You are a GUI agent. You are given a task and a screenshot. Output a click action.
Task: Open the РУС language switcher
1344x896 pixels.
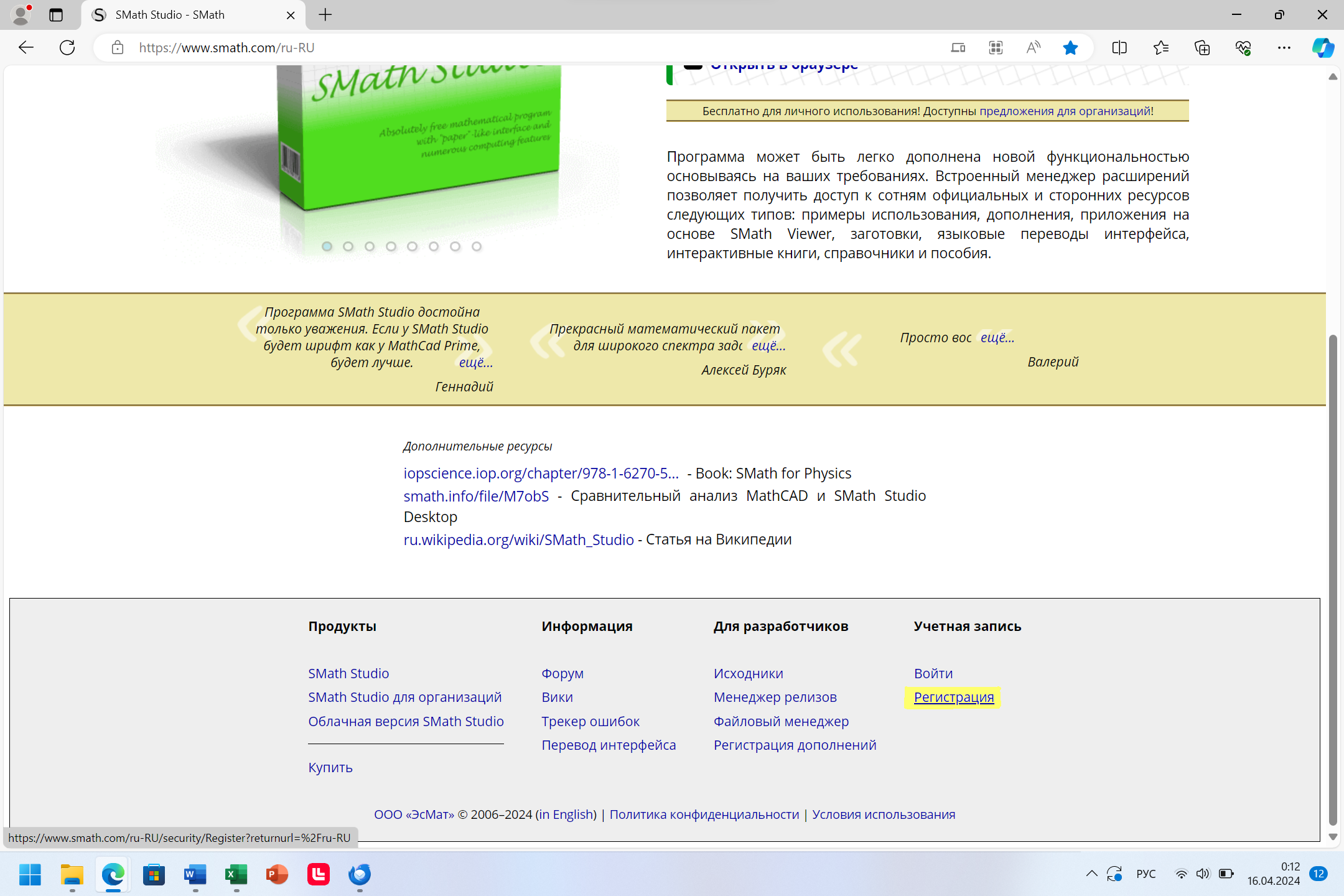coord(1146,874)
